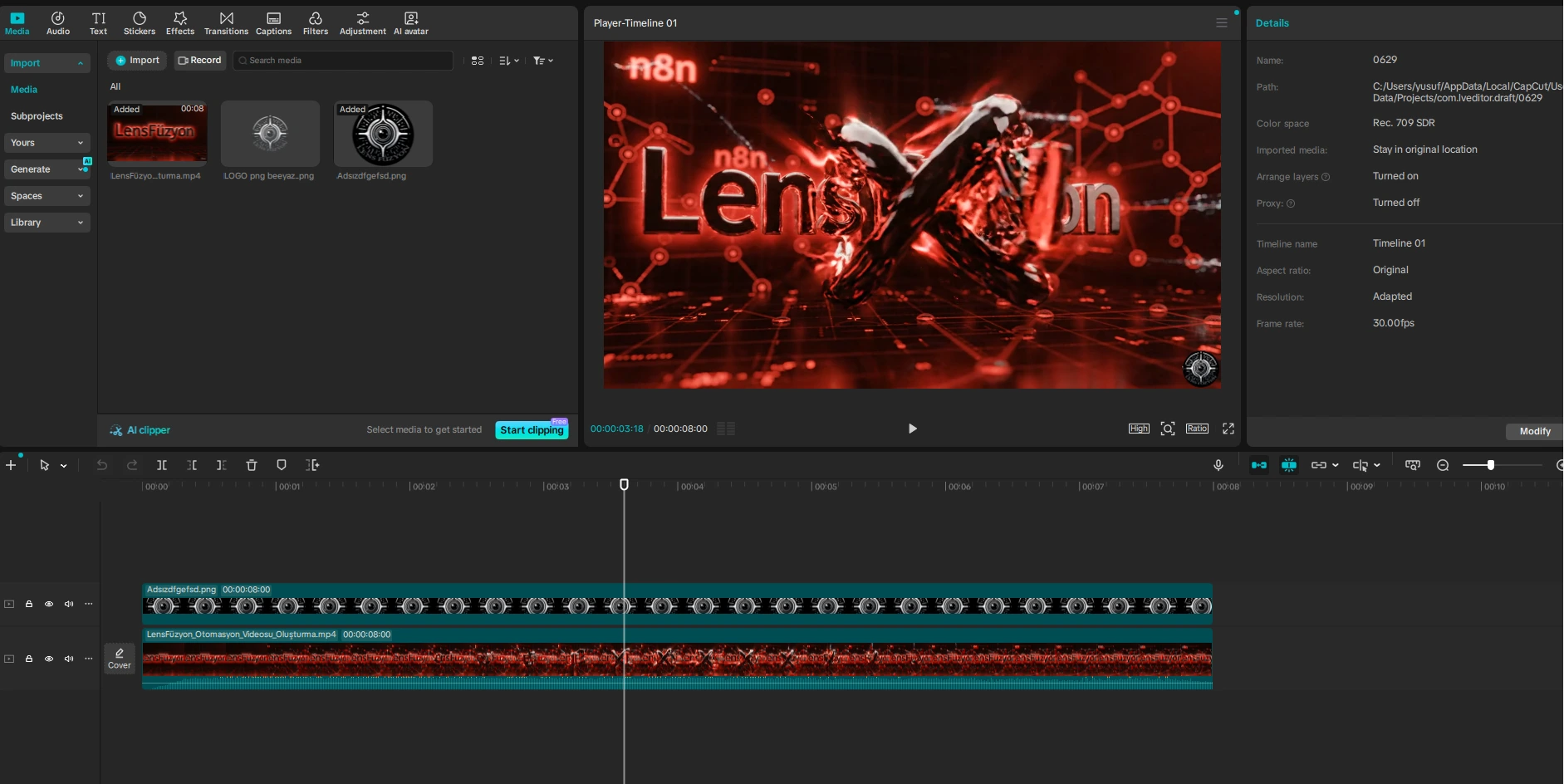Redo the last undone edit
1564x784 pixels.
[x=132, y=465]
